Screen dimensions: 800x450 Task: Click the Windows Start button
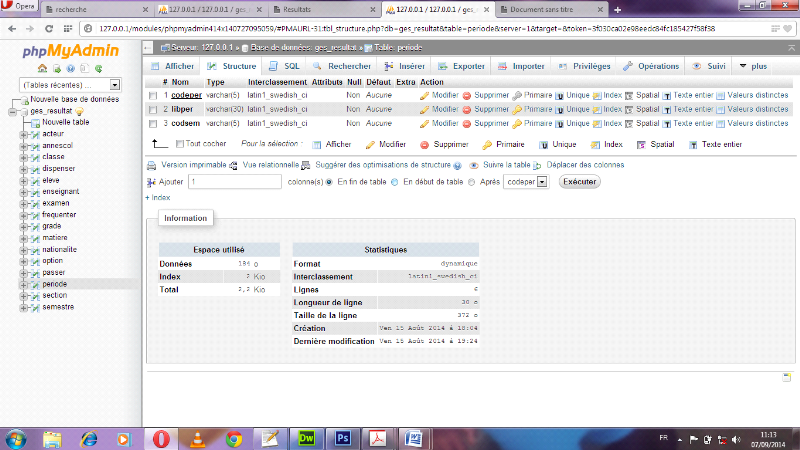[x=16, y=439]
